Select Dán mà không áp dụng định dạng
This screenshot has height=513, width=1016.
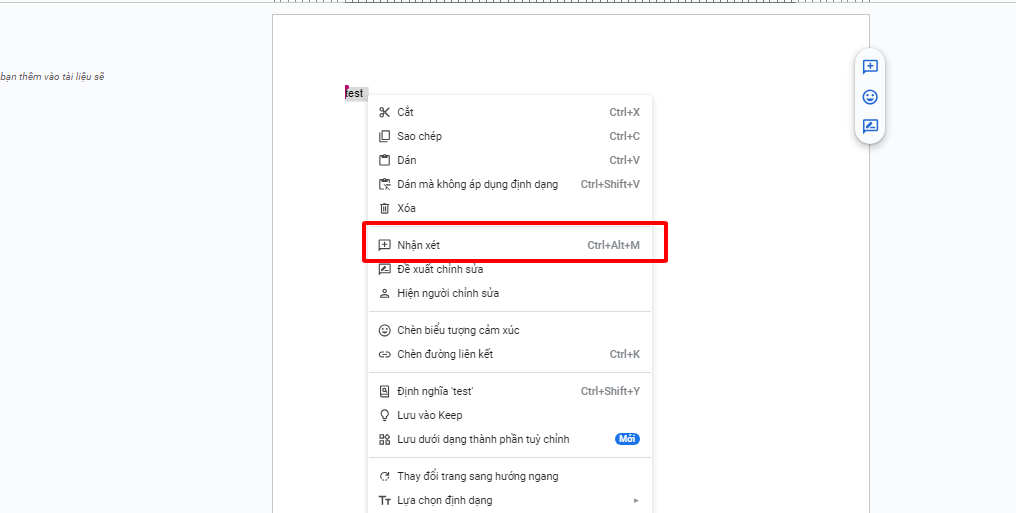pos(477,184)
